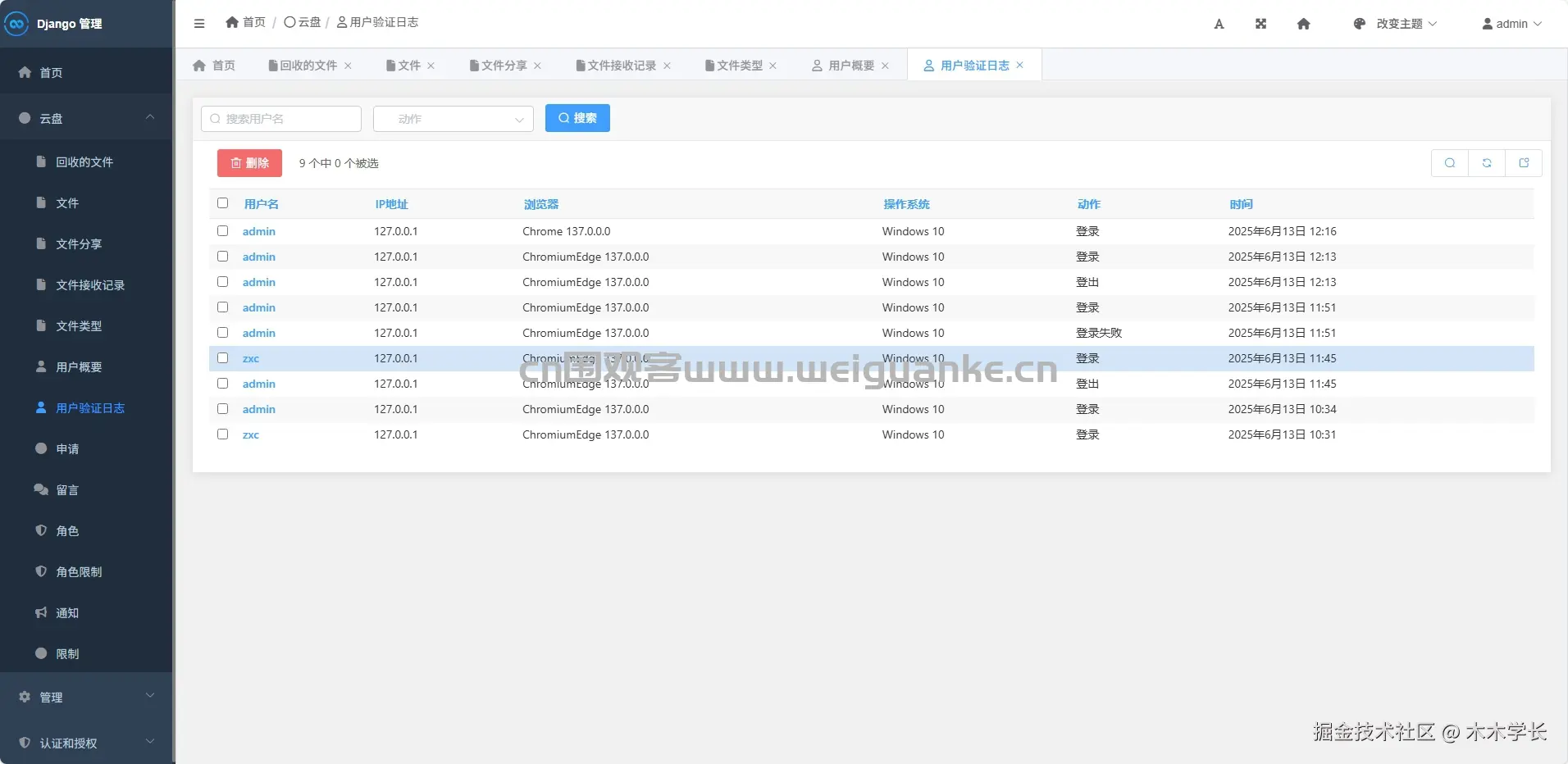Screen dimensions: 1568x764
Task: Open the admin user menu
Action: pos(1511,24)
